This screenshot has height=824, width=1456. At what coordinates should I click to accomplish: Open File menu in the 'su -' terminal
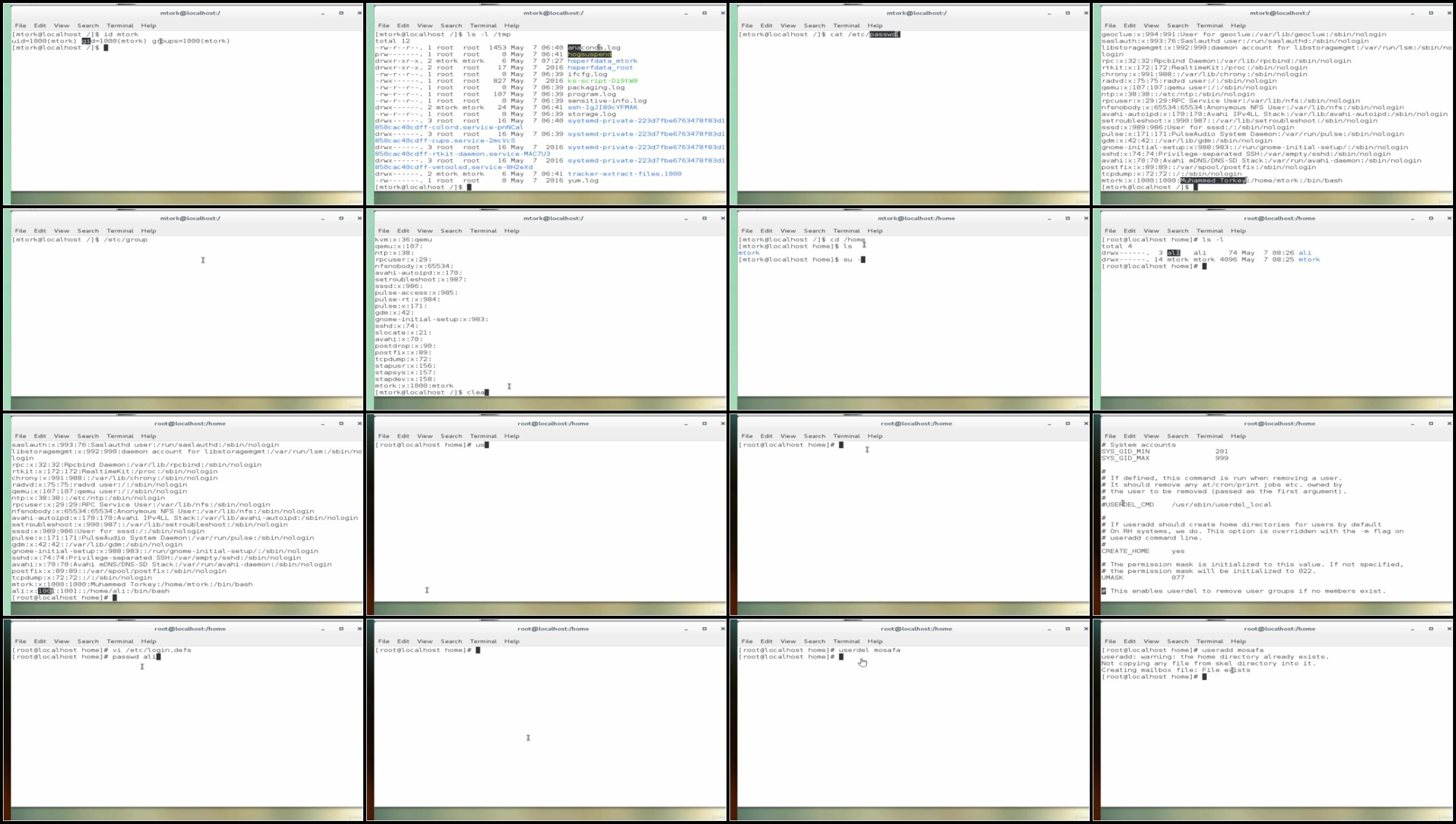click(x=747, y=230)
